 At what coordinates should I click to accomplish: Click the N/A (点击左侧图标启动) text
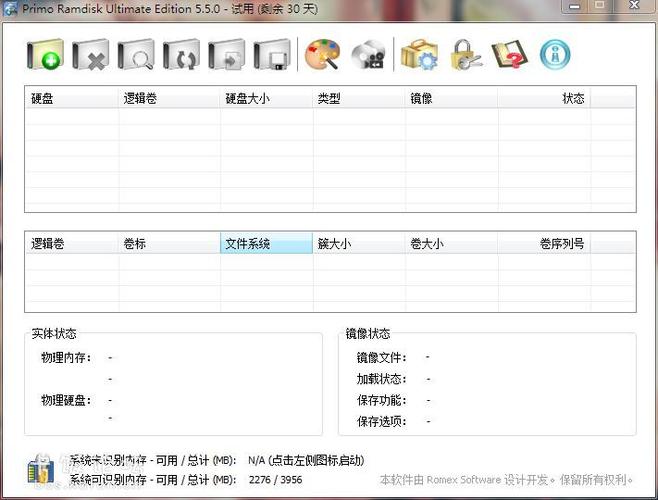306,461
